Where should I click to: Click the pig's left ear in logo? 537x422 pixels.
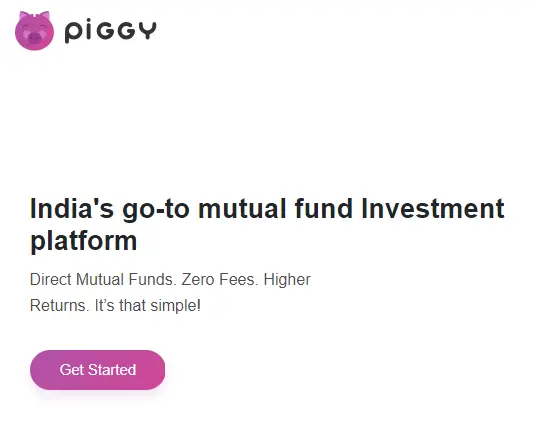[23, 16]
